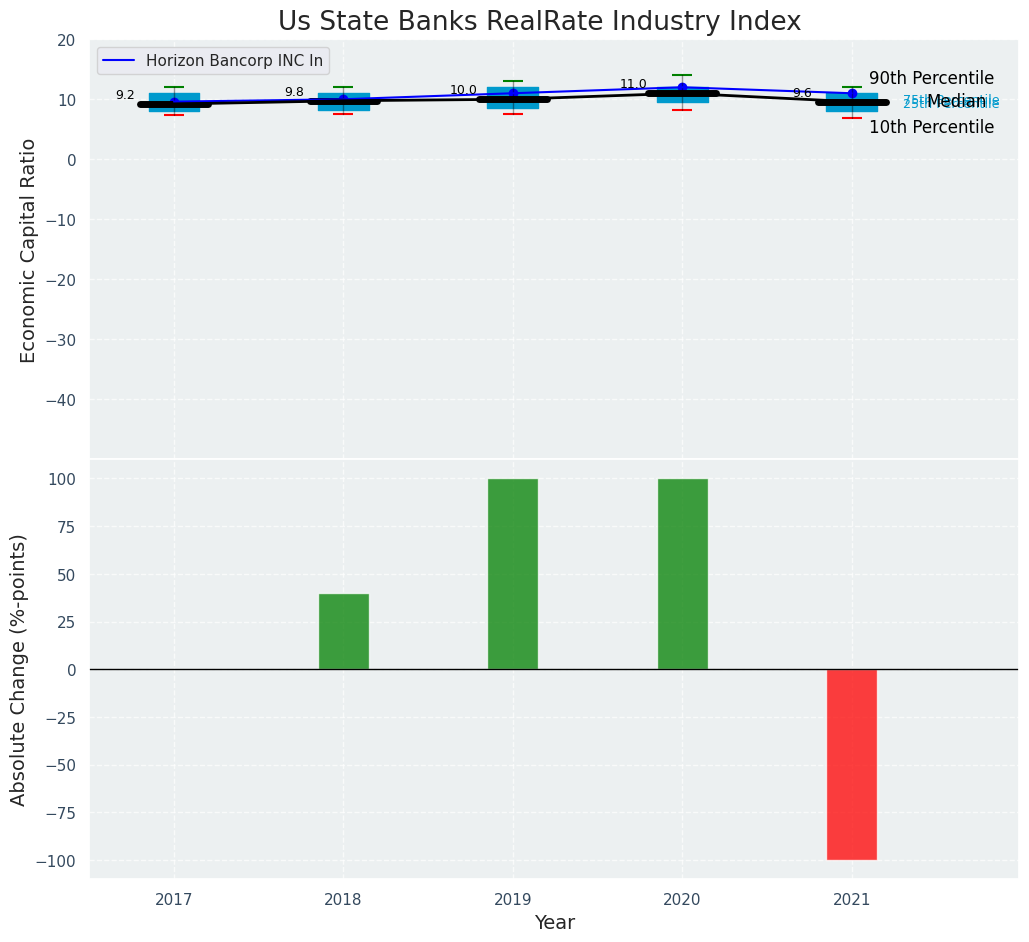The image size is (1029, 942).
Task: Click the red 2021 negative bar
Action: click(851, 764)
